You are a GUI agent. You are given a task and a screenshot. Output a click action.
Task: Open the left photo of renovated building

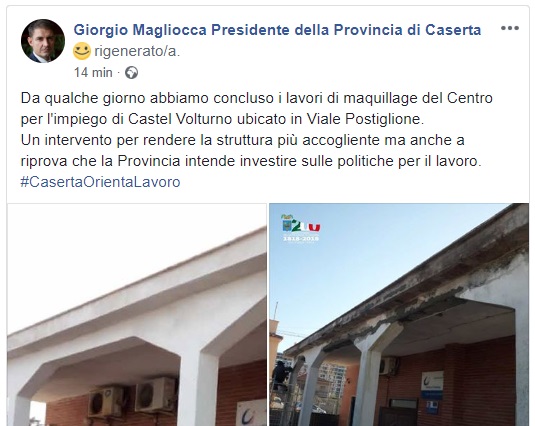coord(137,314)
